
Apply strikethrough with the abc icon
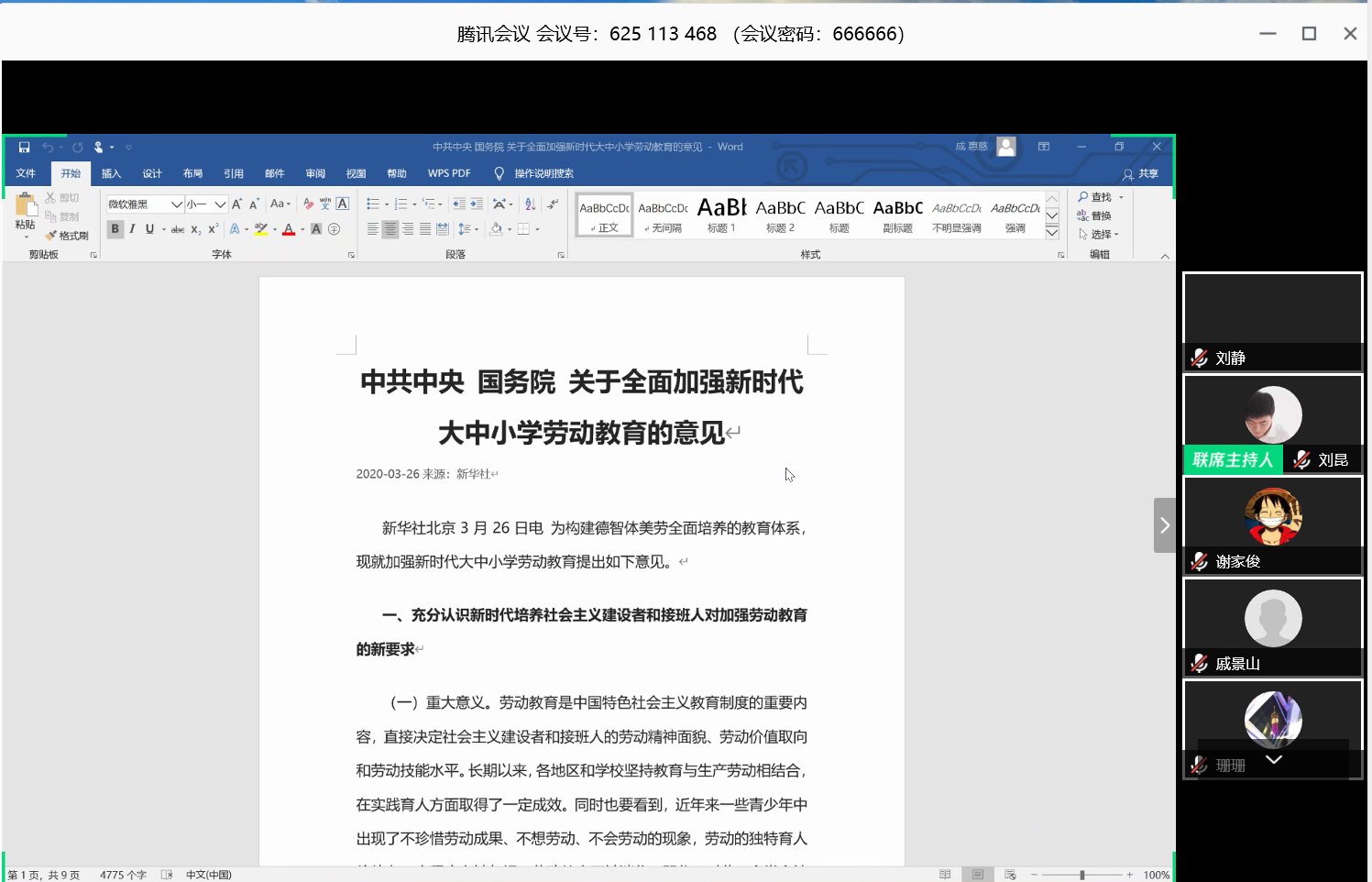178,229
